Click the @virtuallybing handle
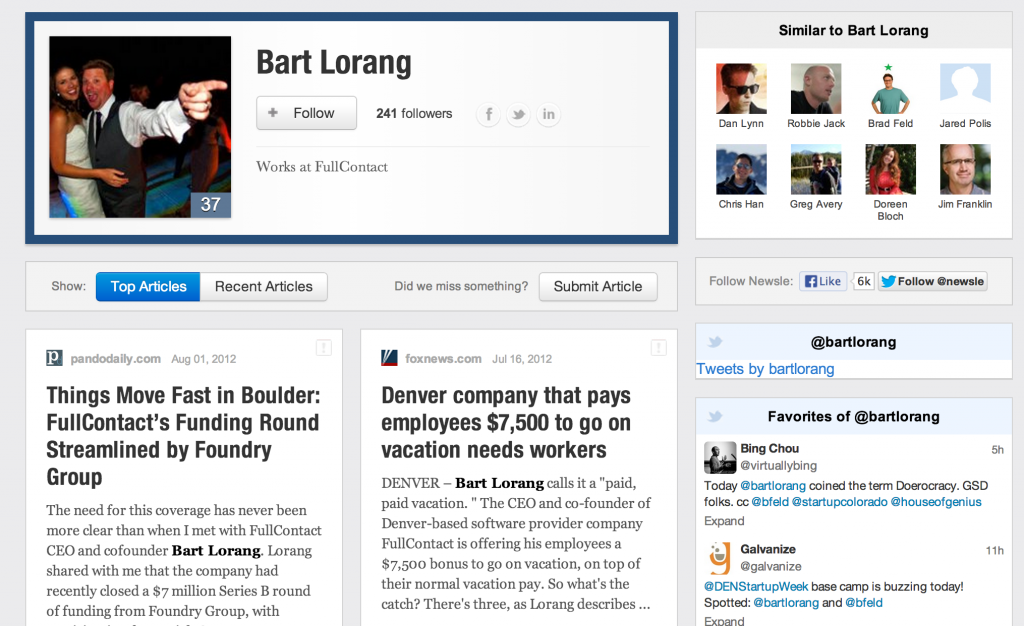 tap(778, 465)
